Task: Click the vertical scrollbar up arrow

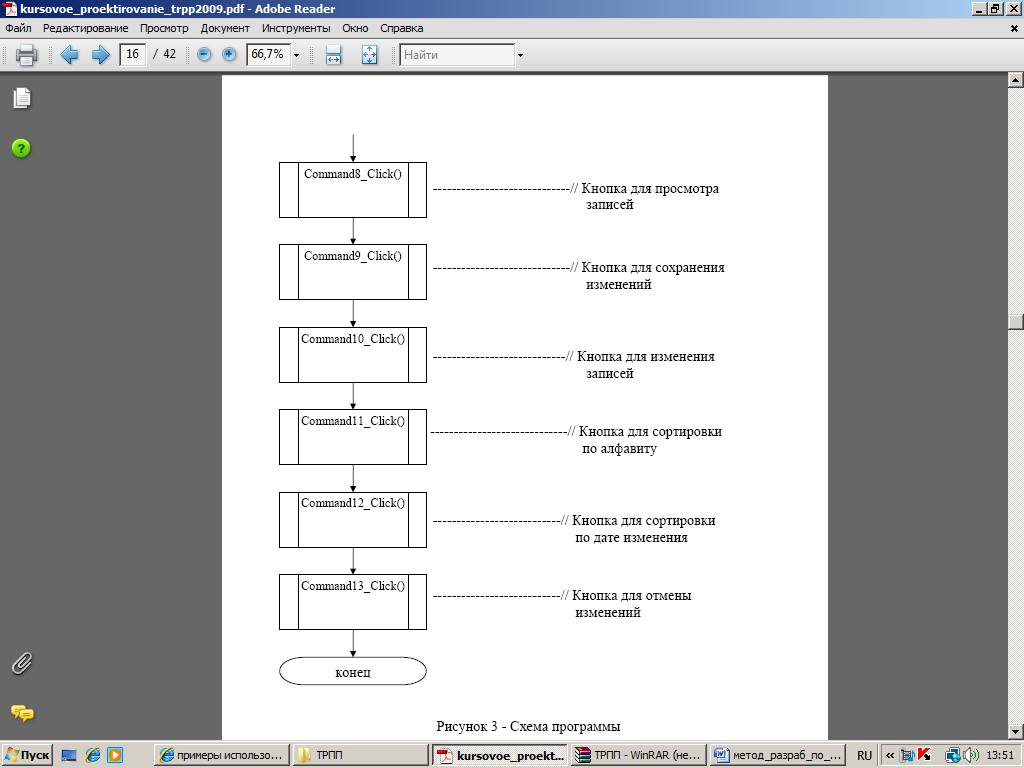Action: 1016,80
